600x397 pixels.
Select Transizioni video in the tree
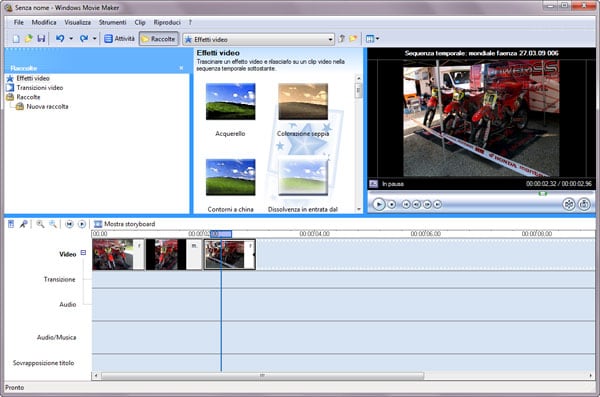[35, 88]
